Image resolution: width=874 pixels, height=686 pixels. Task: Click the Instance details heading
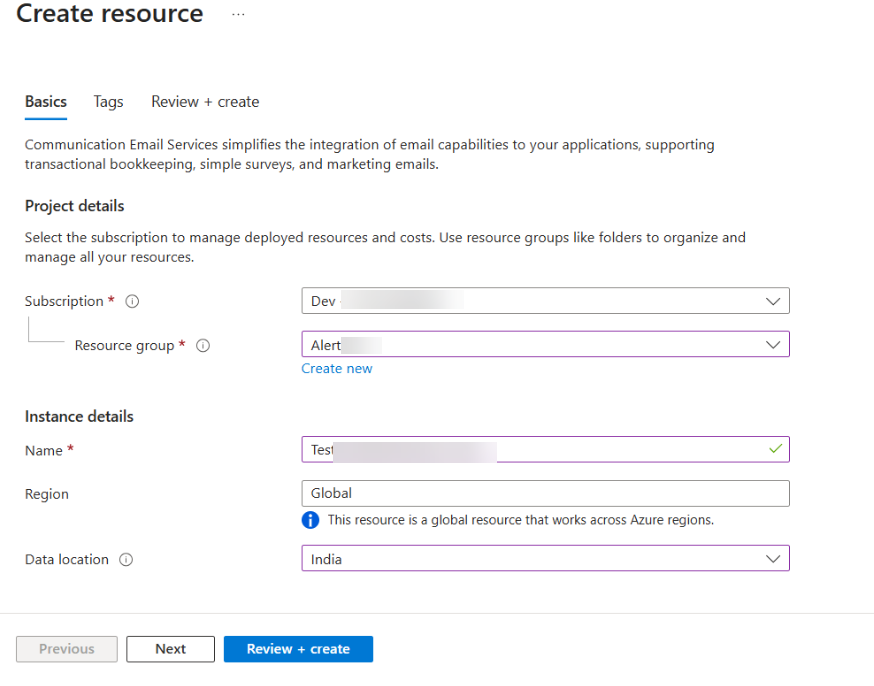(x=79, y=417)
